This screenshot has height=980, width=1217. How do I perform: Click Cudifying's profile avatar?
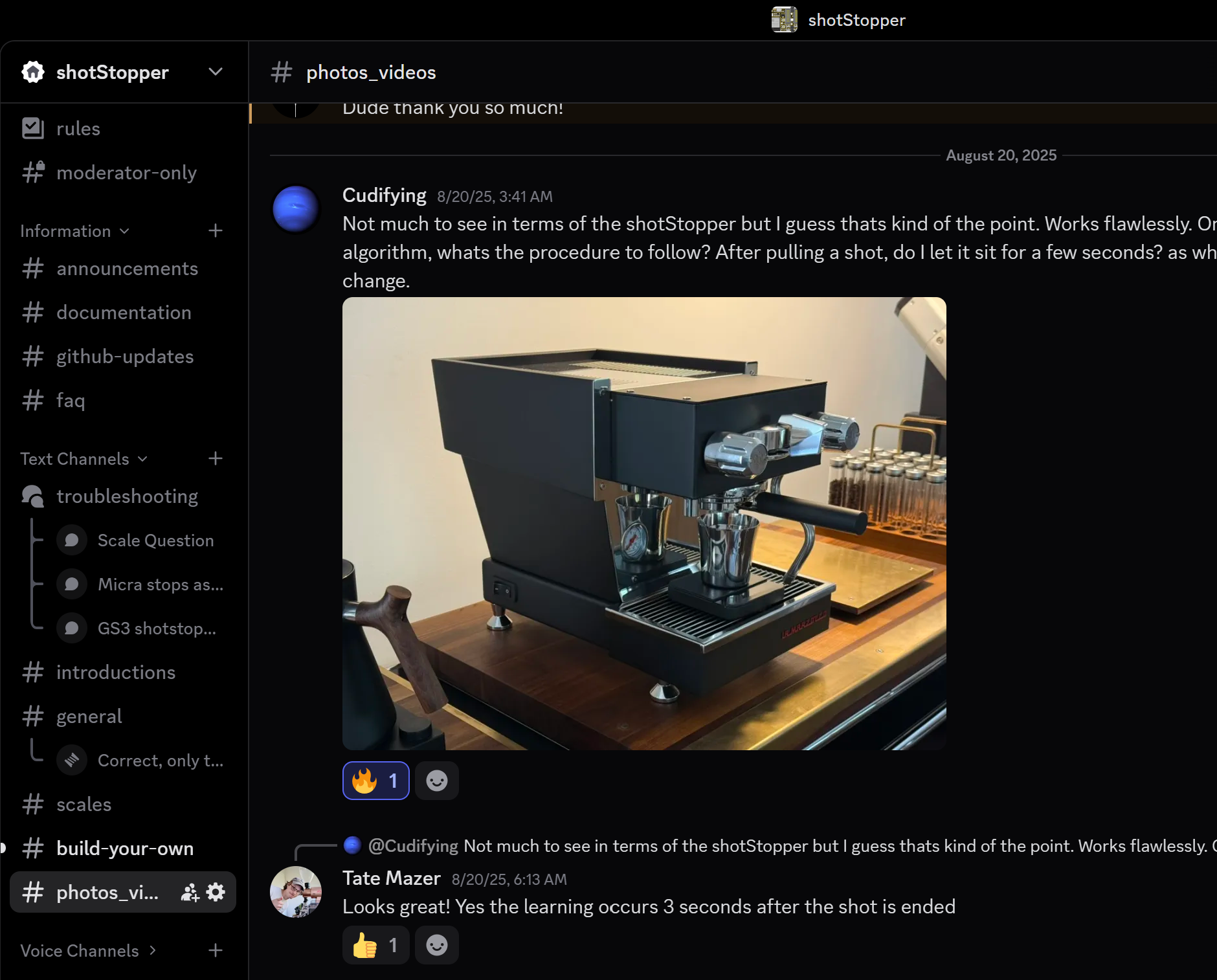(295, 208)
